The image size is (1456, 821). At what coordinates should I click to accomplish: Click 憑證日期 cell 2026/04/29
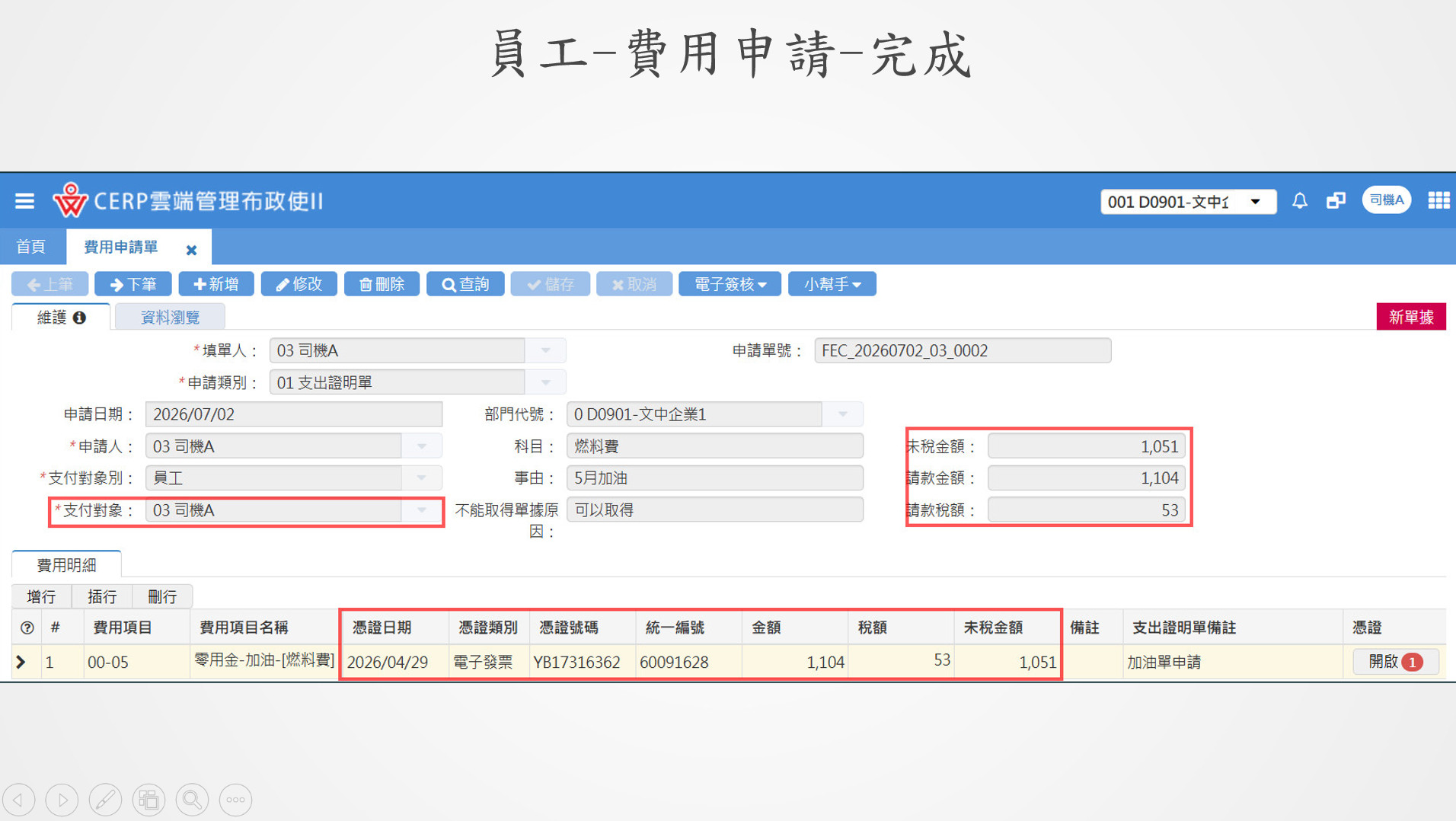tap(395, 662)
